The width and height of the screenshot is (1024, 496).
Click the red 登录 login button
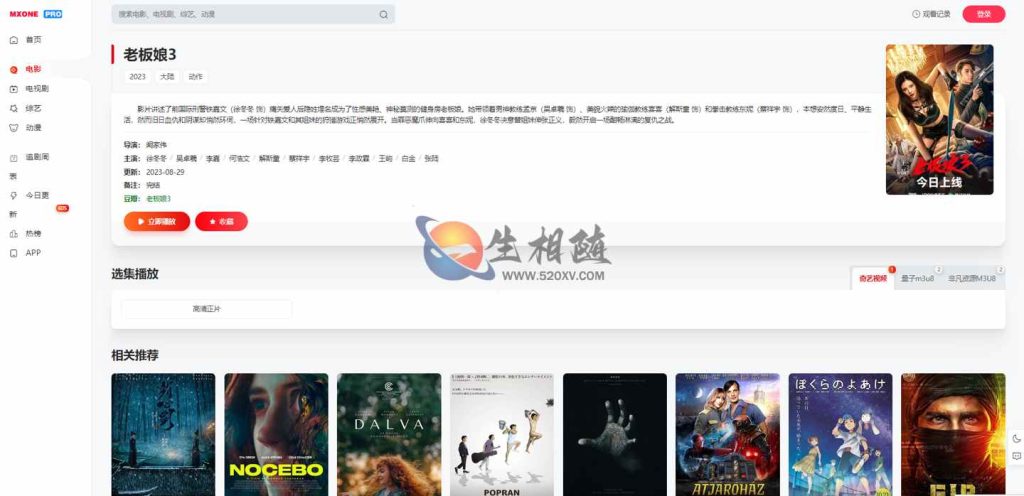[984, 14]
